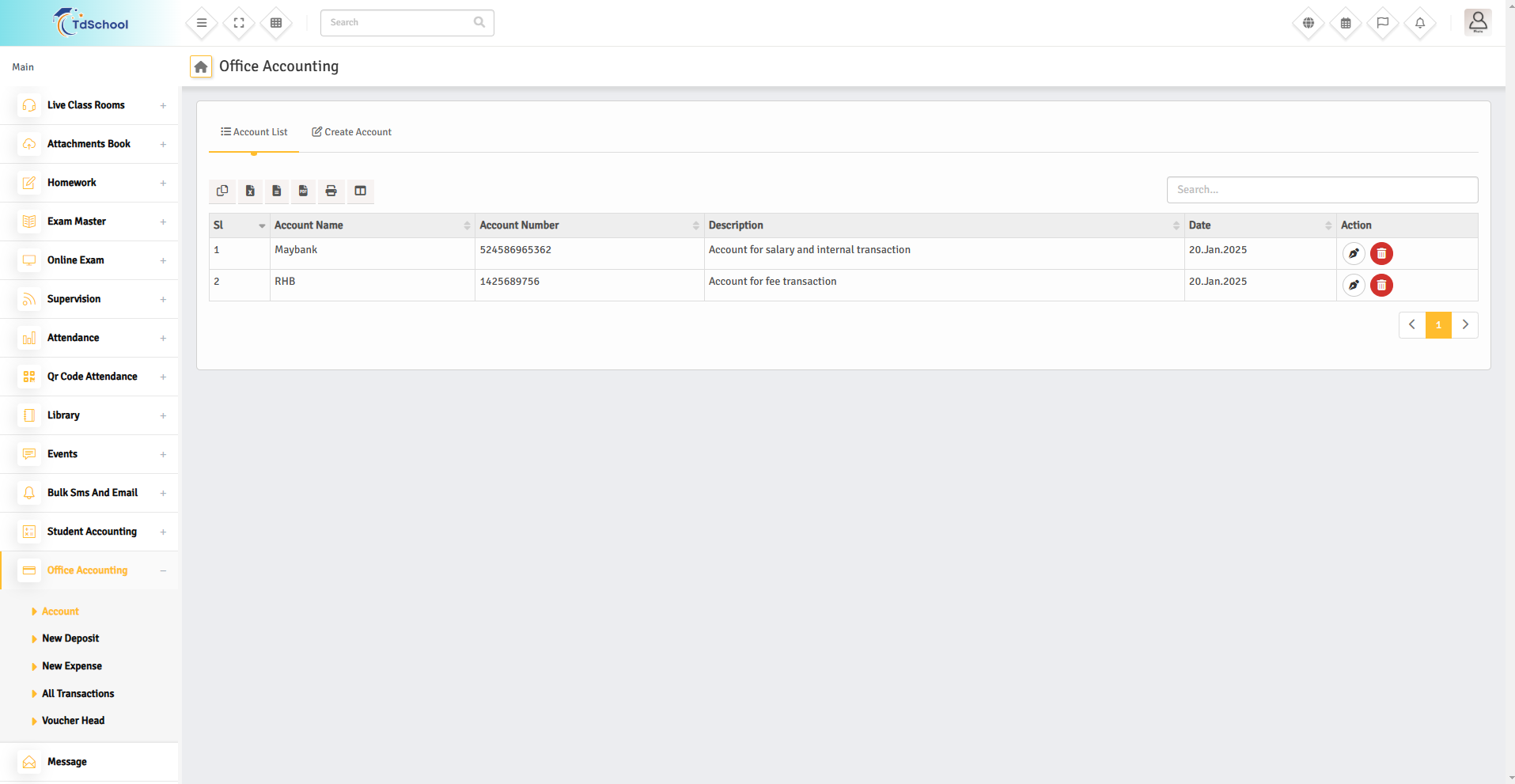
Task: Toggle the sidebar hamburger menu
Action: pyautogui.click(x=202, y=23)
